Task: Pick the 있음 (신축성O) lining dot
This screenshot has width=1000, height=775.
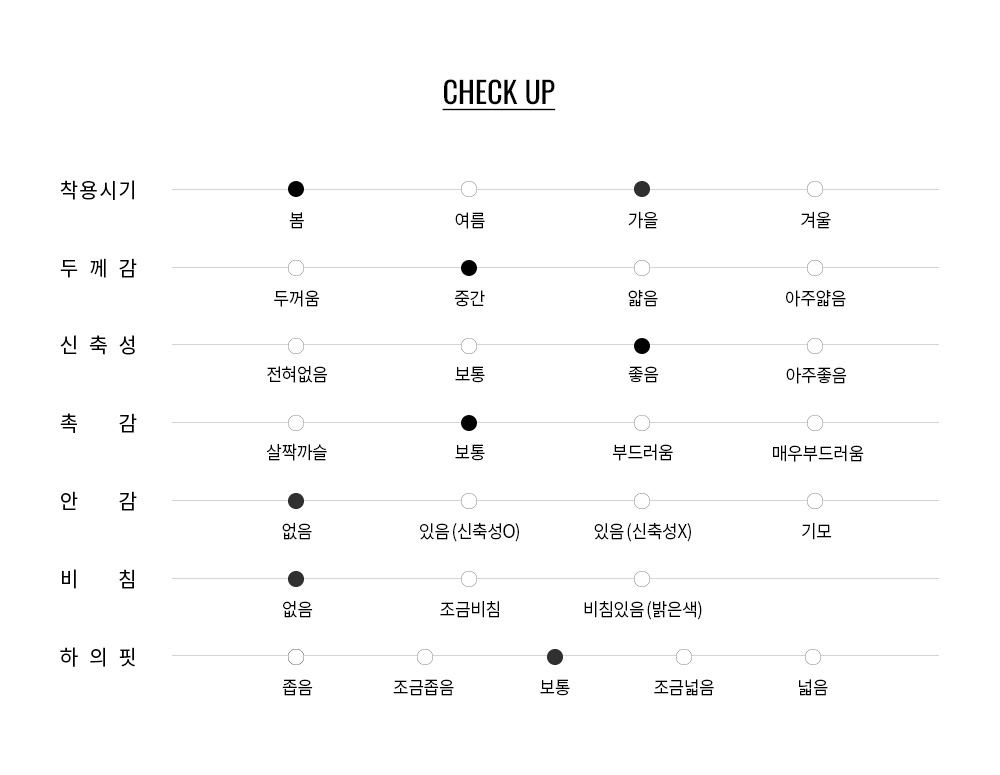Action: pyautogui.click(x=469, y=501)
